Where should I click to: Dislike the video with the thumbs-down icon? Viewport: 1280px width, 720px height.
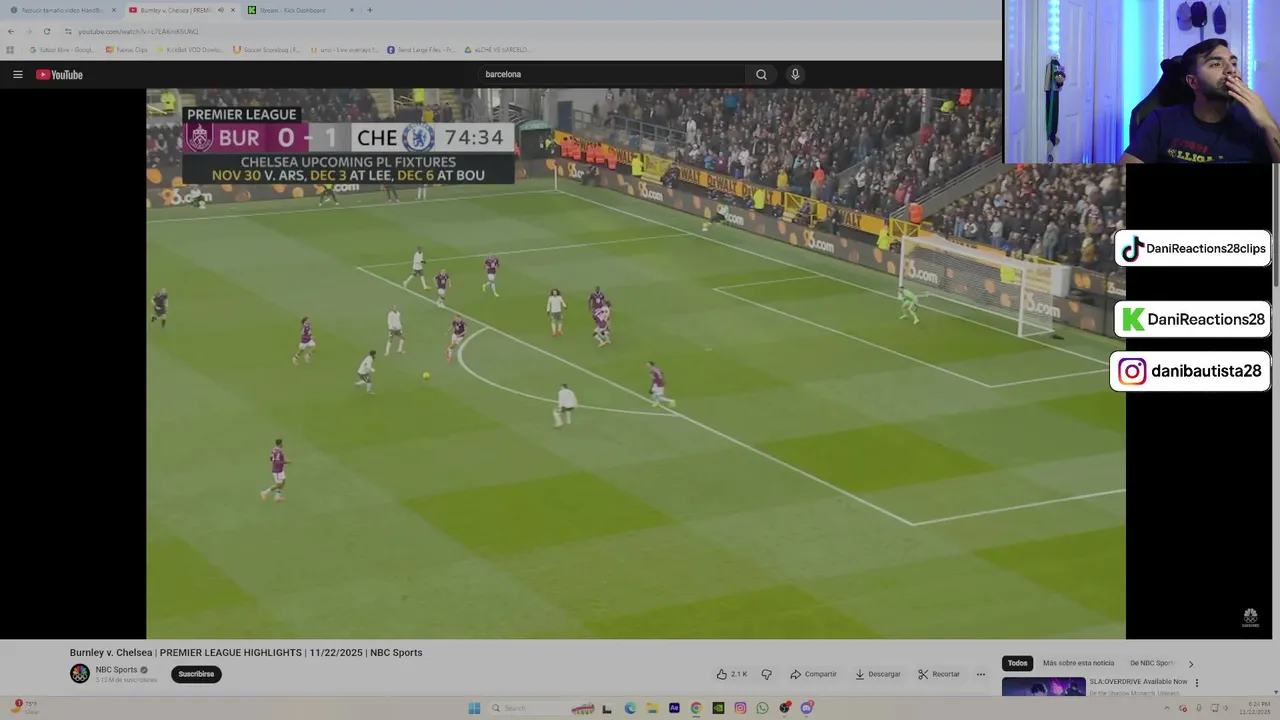tap(767, 674)
